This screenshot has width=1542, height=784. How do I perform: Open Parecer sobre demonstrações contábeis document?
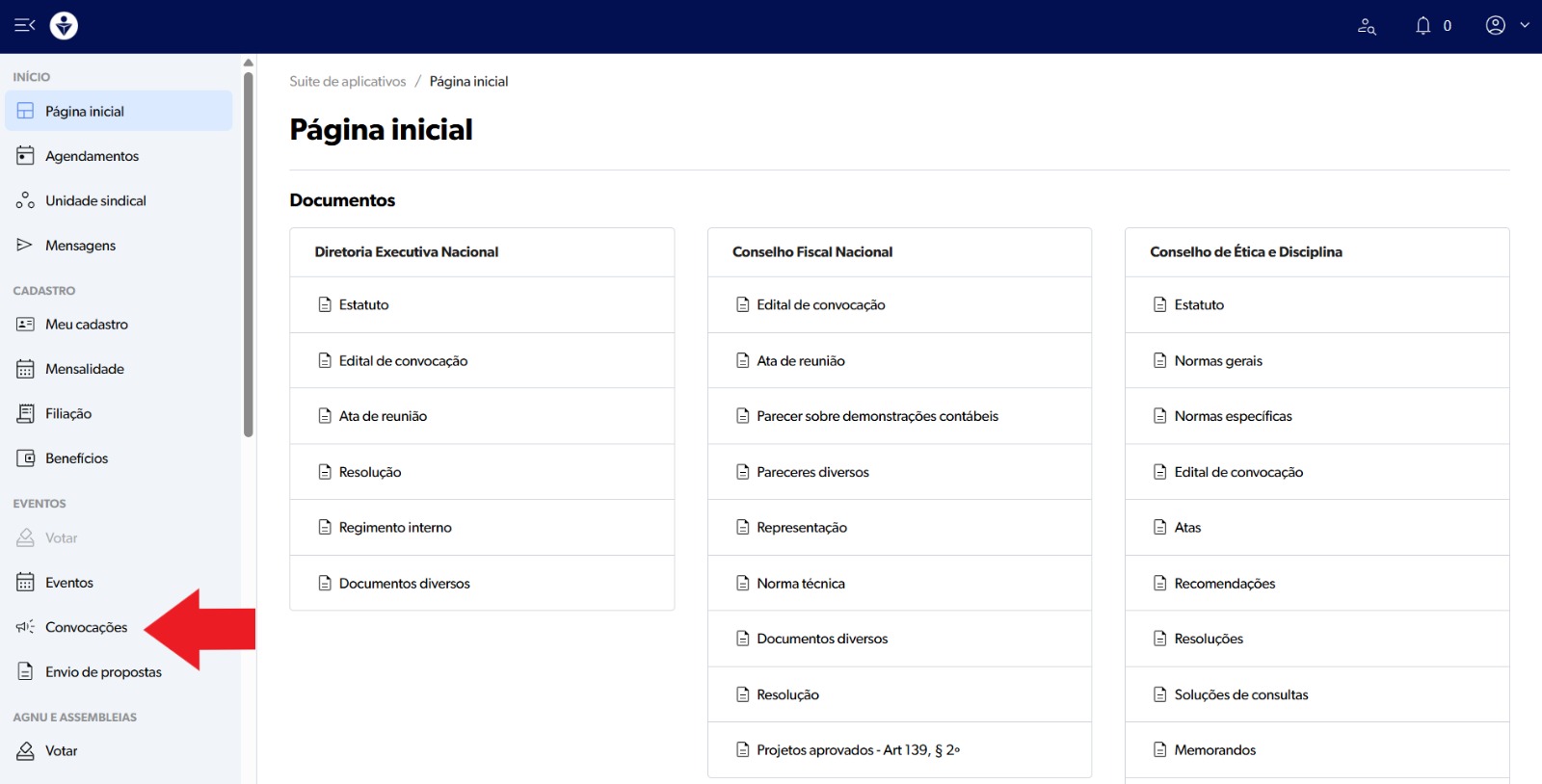[x=877, y=416]
